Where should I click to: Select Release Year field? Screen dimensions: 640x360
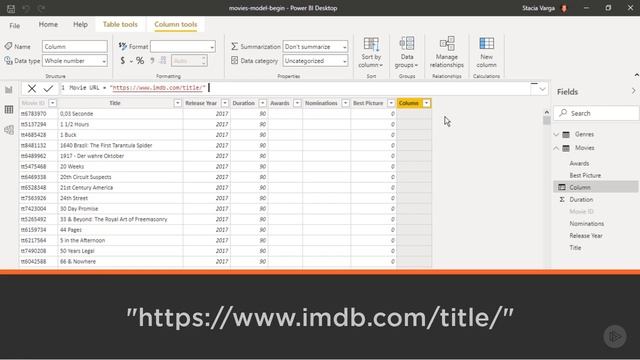586,236
